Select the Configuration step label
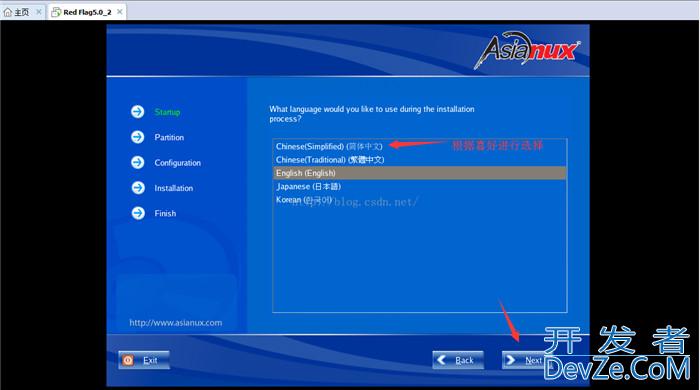The width and height of the screenshot is (700, 390). click(178, 163)
